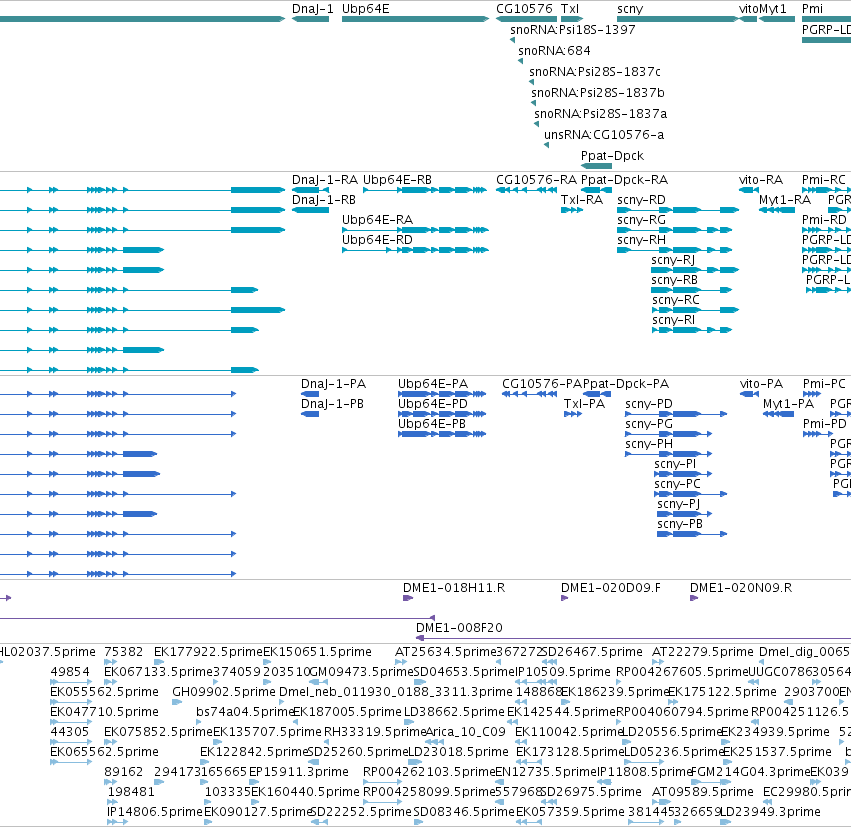Select the scny-PJ protein label
Image resolution: width=851 pixels, height=827 pixels.
[678, 504]
